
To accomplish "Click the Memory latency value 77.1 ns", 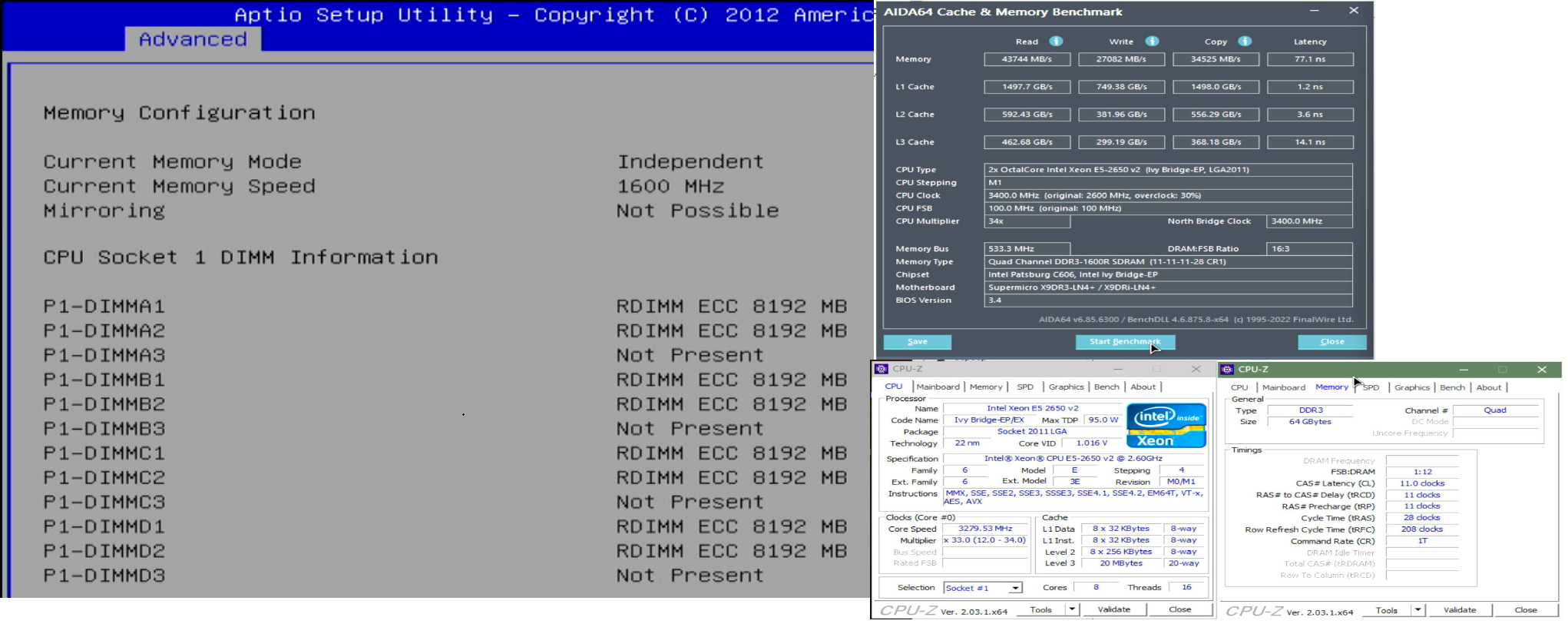I will [x=1310, y=59].
